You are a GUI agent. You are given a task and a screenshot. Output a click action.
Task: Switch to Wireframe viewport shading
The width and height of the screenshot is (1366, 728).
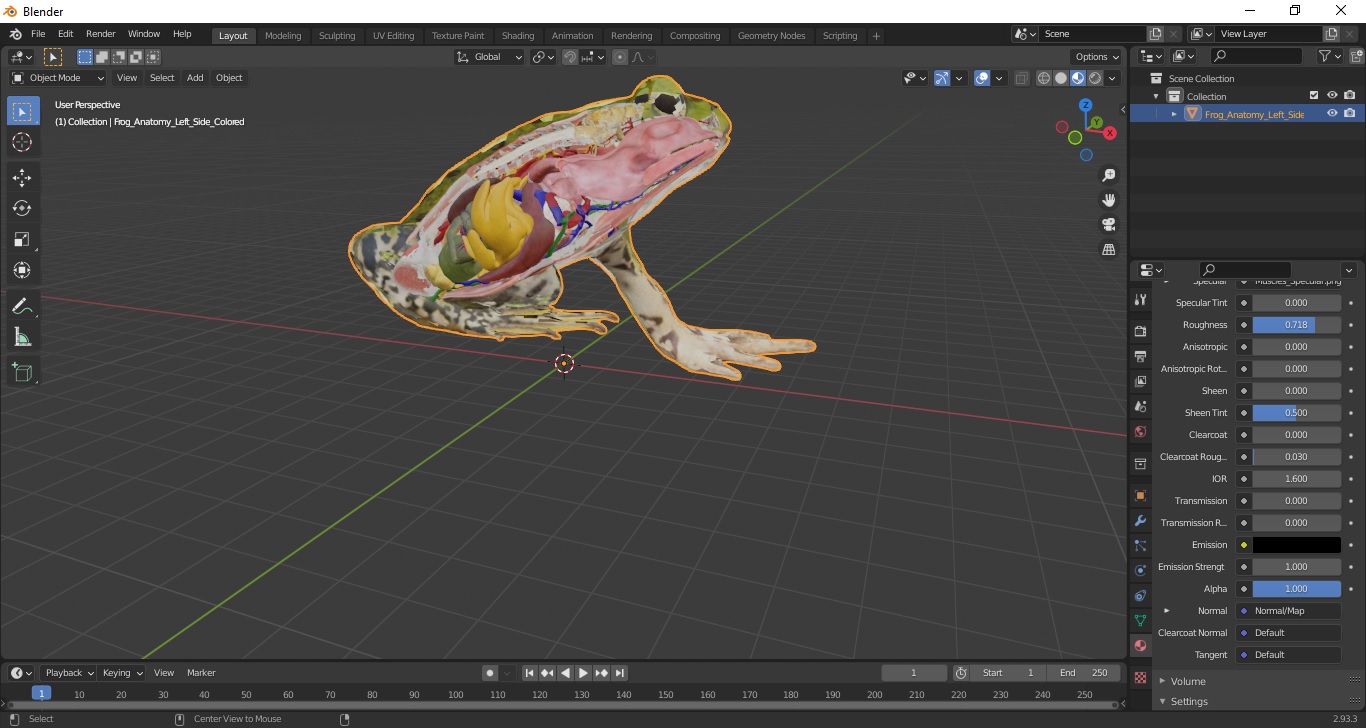(1044, 78)
